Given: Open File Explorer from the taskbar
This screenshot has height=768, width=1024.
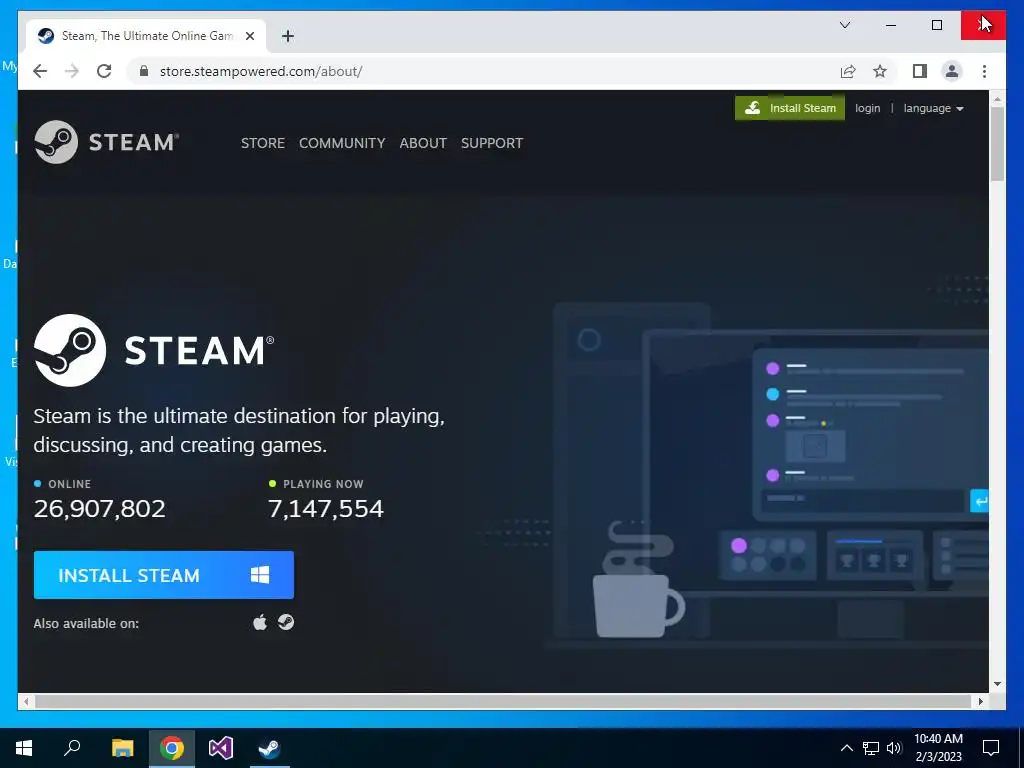Looking at the screenshot, I should coord(122,747).
